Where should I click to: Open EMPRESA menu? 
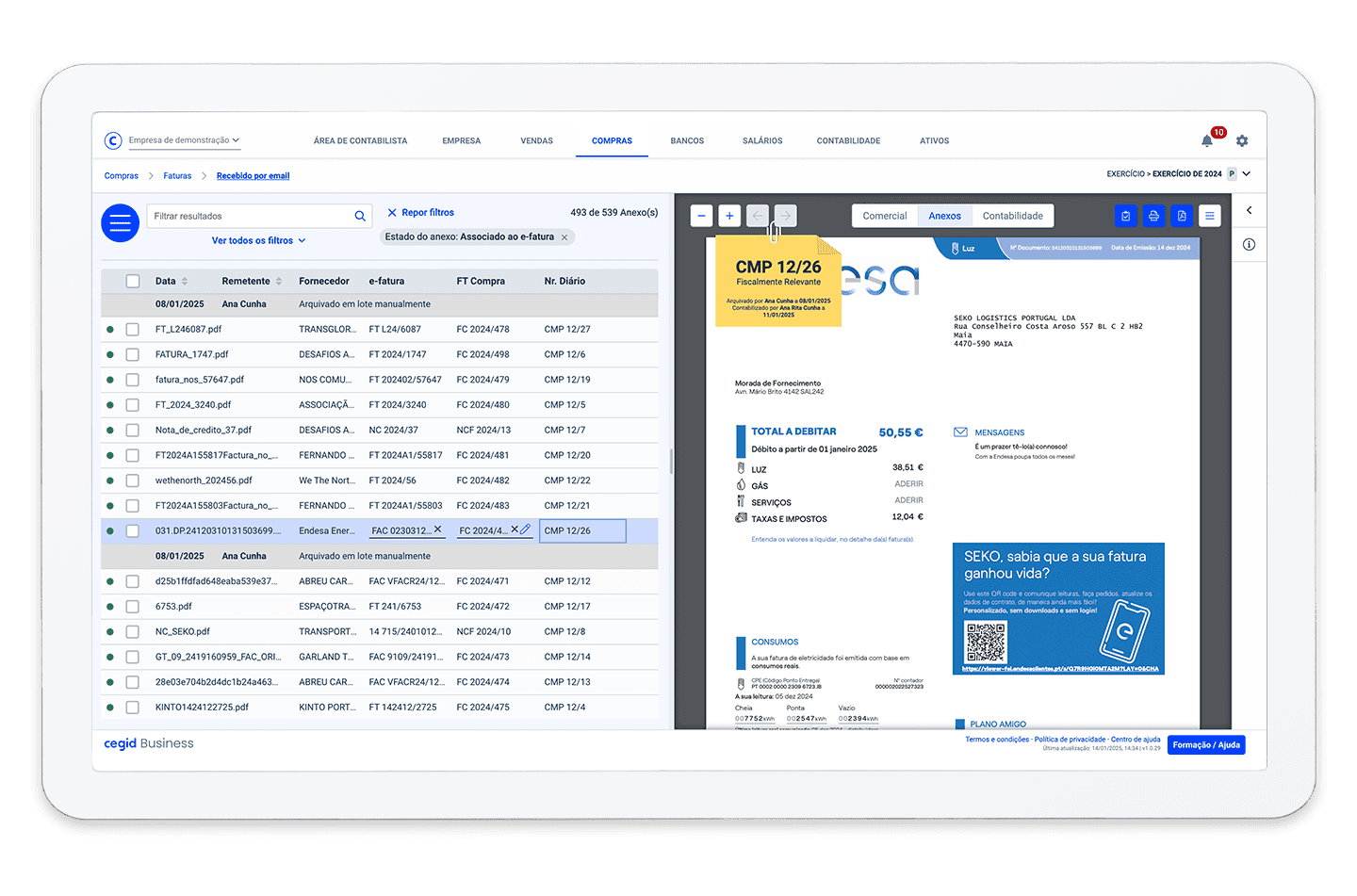461,141
